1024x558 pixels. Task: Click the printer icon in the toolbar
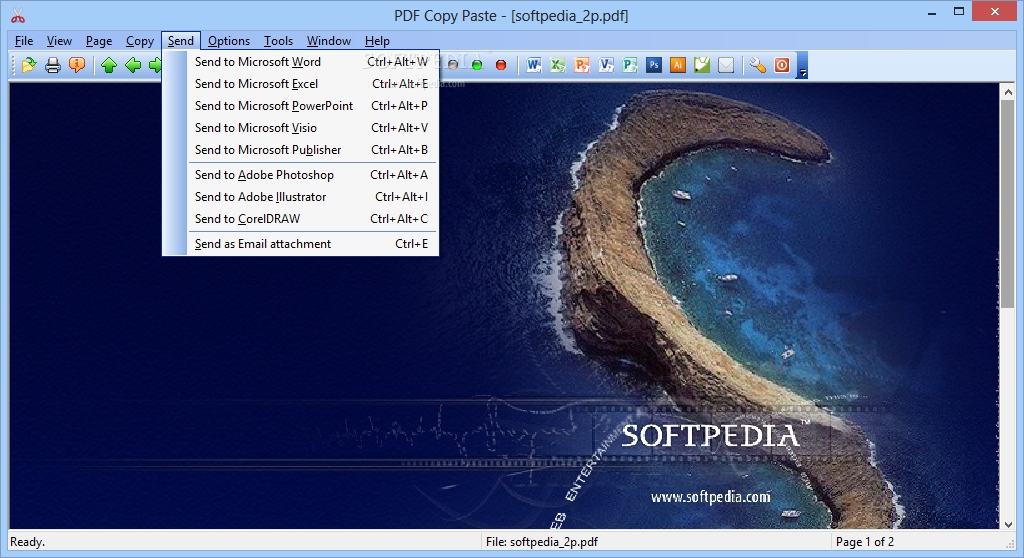[x=53, y=65]
